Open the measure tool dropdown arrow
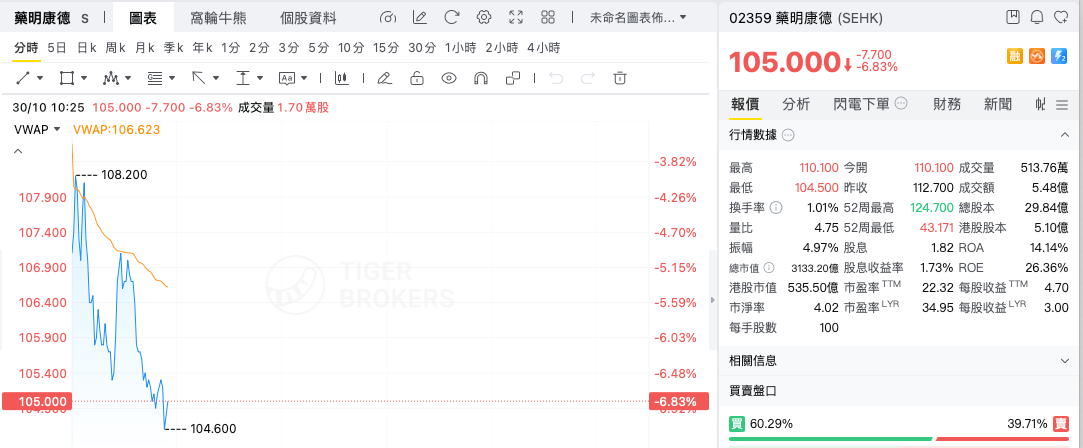Screen dimensions: 1083x448 [260, 78]
